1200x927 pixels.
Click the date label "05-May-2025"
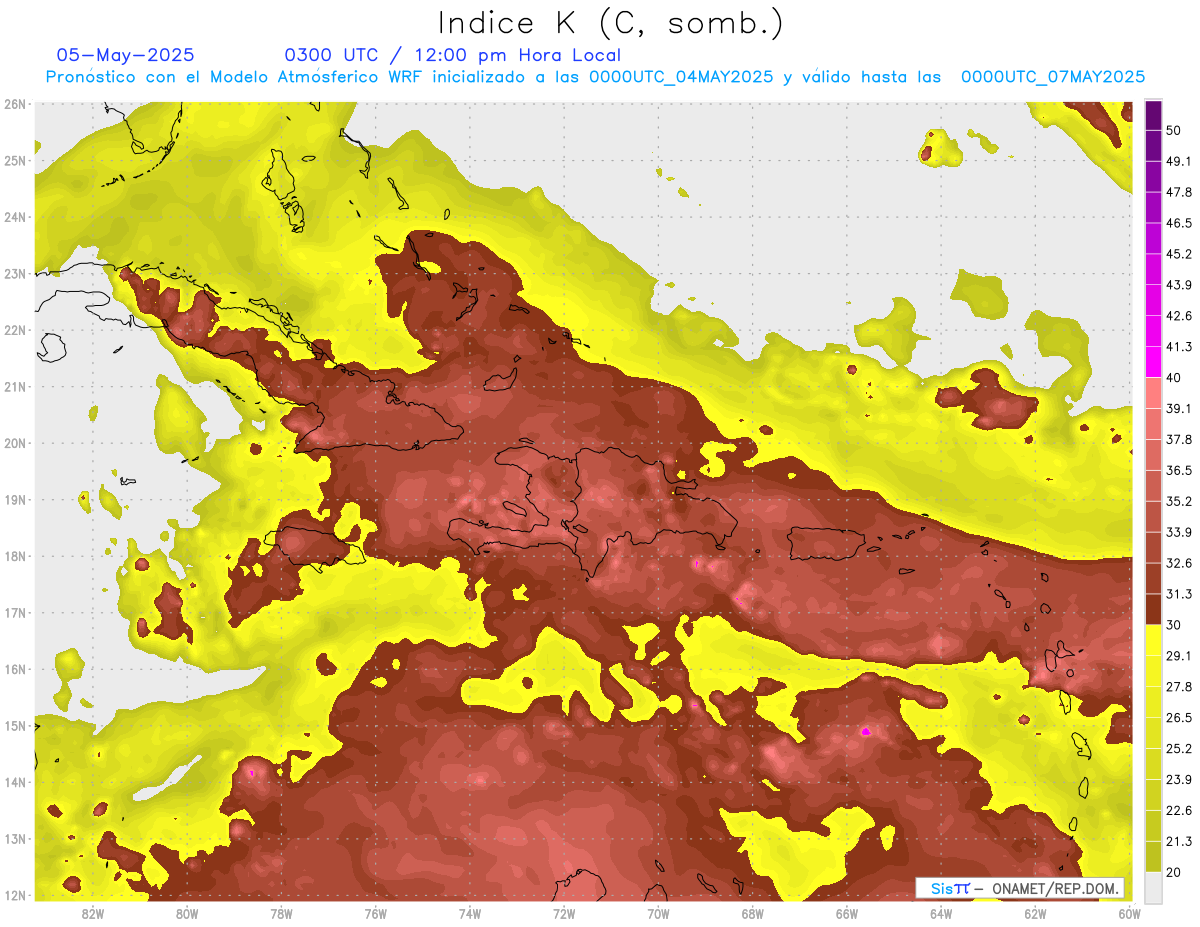[x=125, y=55]
